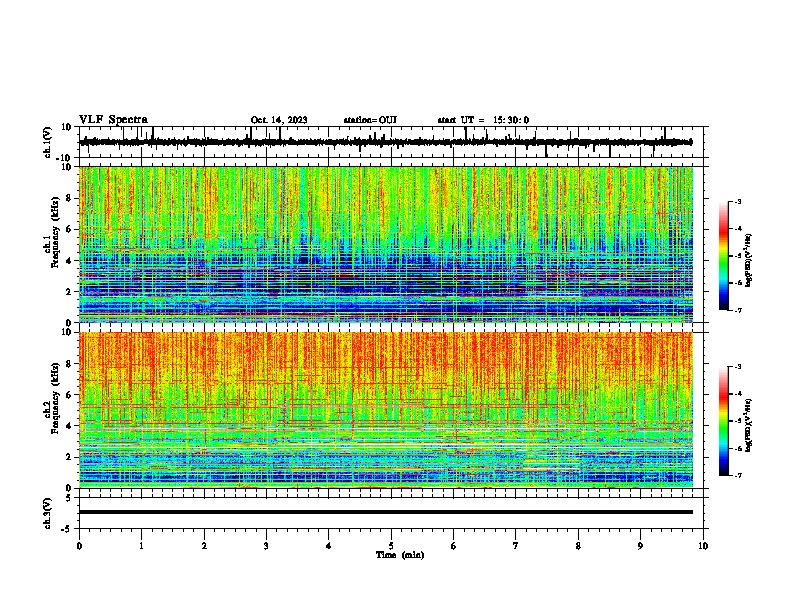Click the "-7" label on the ch.1 color bar
The image size is (792, 612).
tap(737, 310)
